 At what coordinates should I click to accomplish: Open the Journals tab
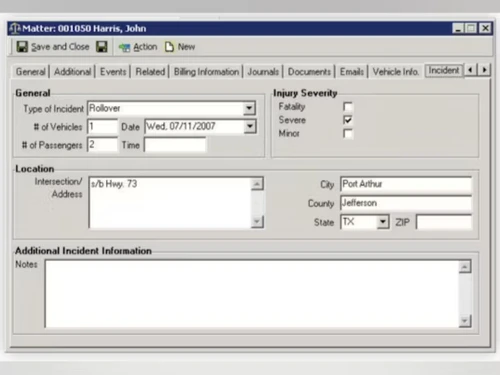263,72
